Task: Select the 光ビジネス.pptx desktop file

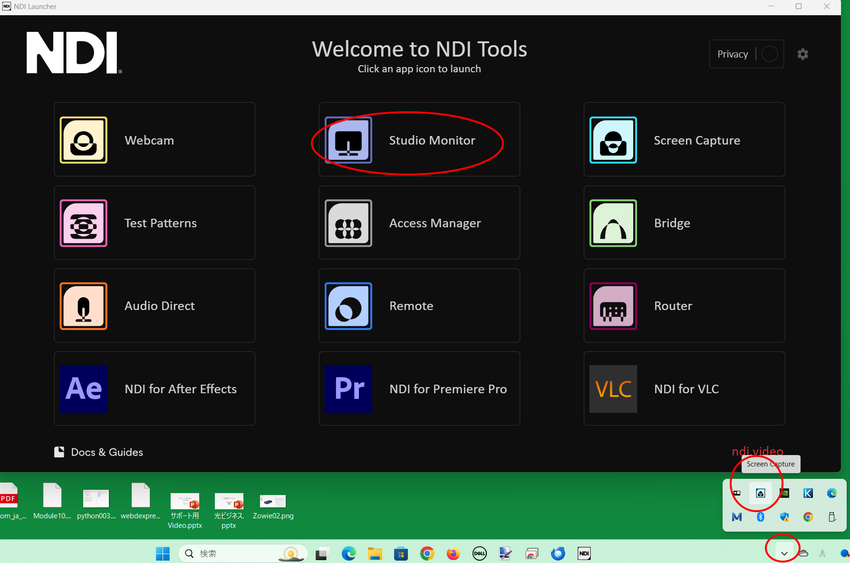Action: tap(229, 510)
